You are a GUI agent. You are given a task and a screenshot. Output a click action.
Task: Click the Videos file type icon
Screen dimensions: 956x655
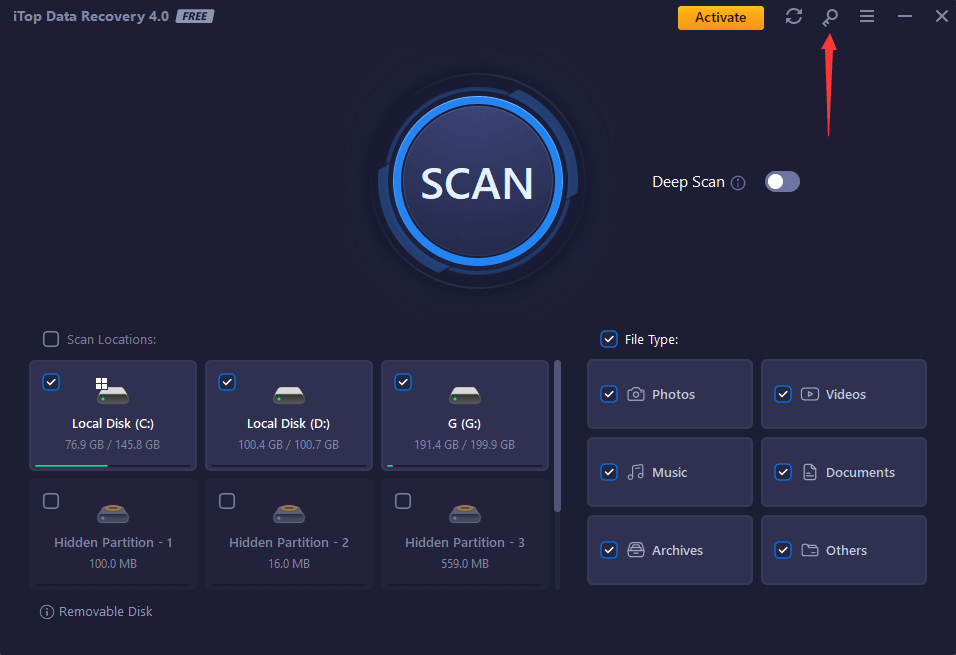811,394
